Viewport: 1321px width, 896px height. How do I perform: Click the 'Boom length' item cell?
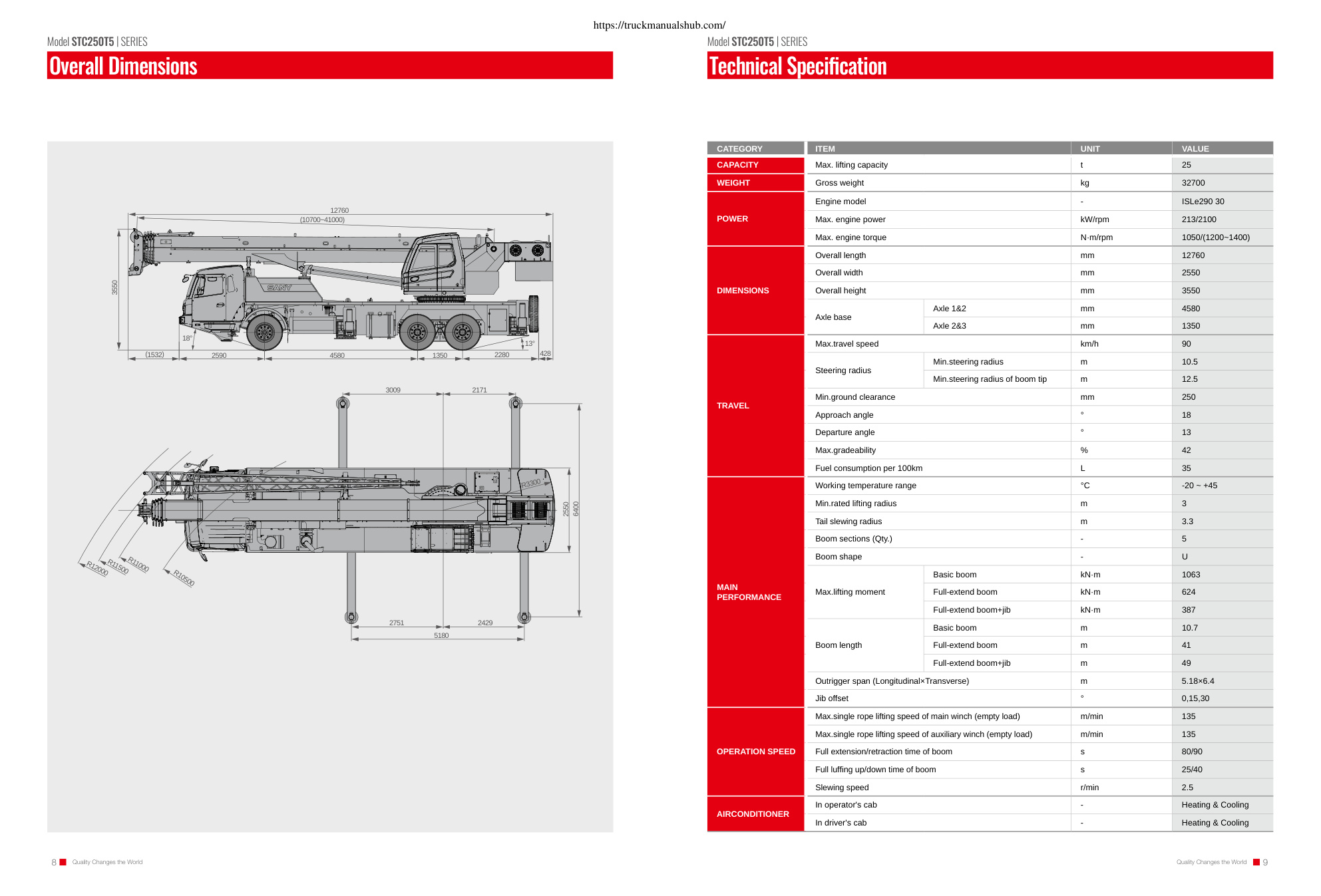[x=865, y=645]
